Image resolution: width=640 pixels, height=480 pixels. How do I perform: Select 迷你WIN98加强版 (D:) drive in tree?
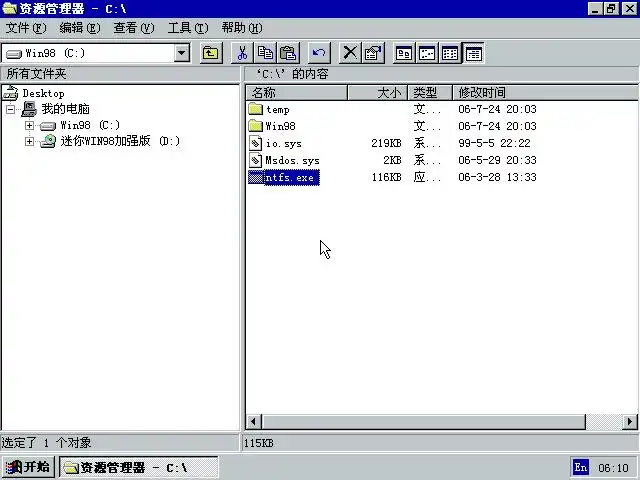110,141
